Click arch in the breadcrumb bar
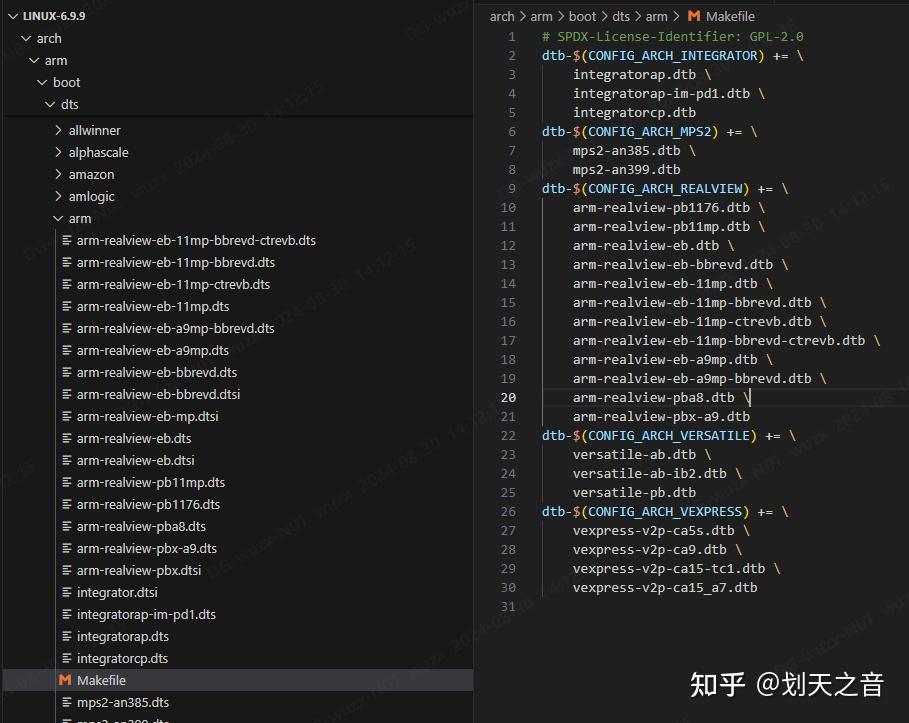This screenshot has height=723, width=909. coord(502,16)
